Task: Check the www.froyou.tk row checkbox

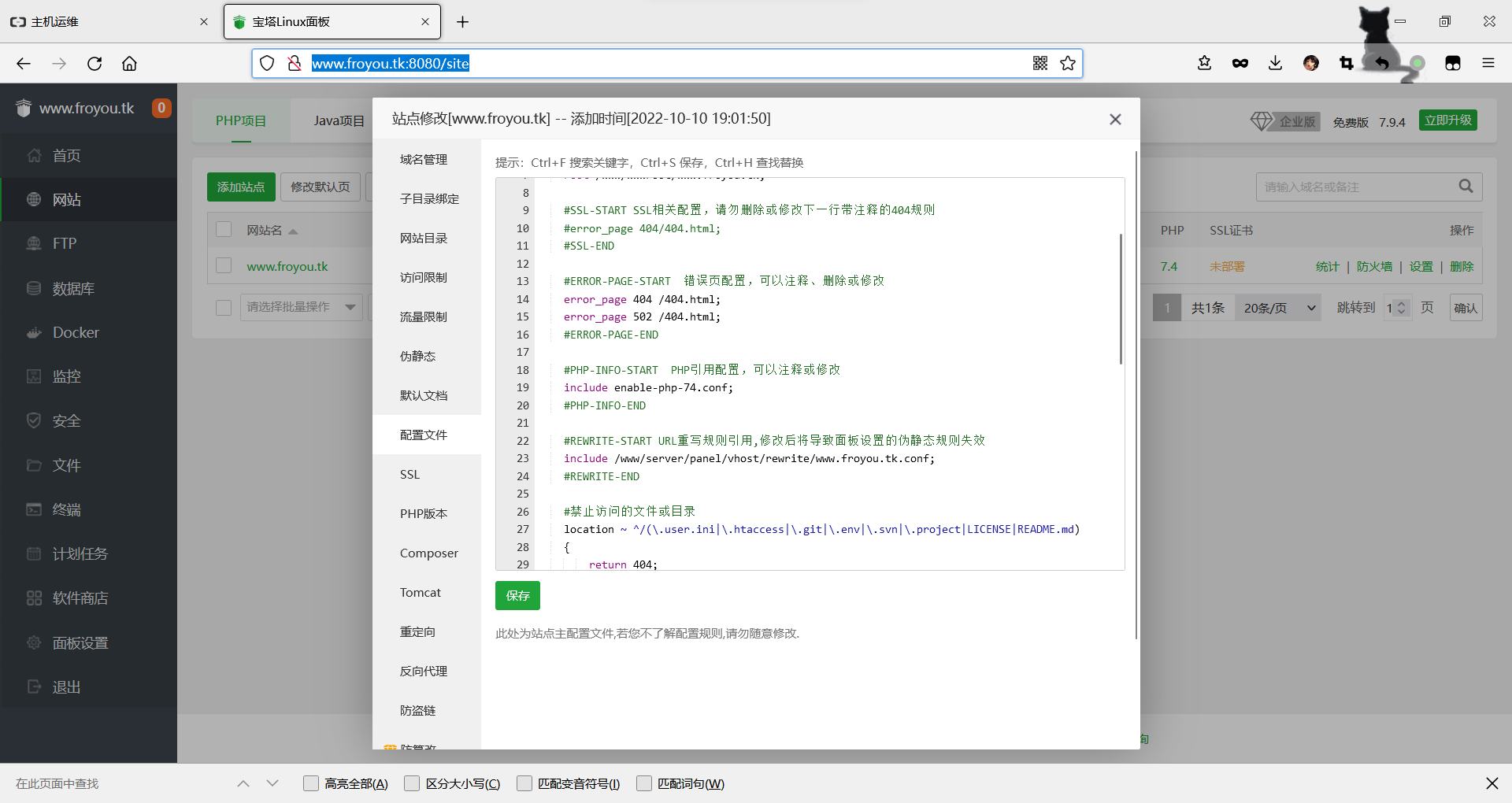Action: (x=224, y=266)
